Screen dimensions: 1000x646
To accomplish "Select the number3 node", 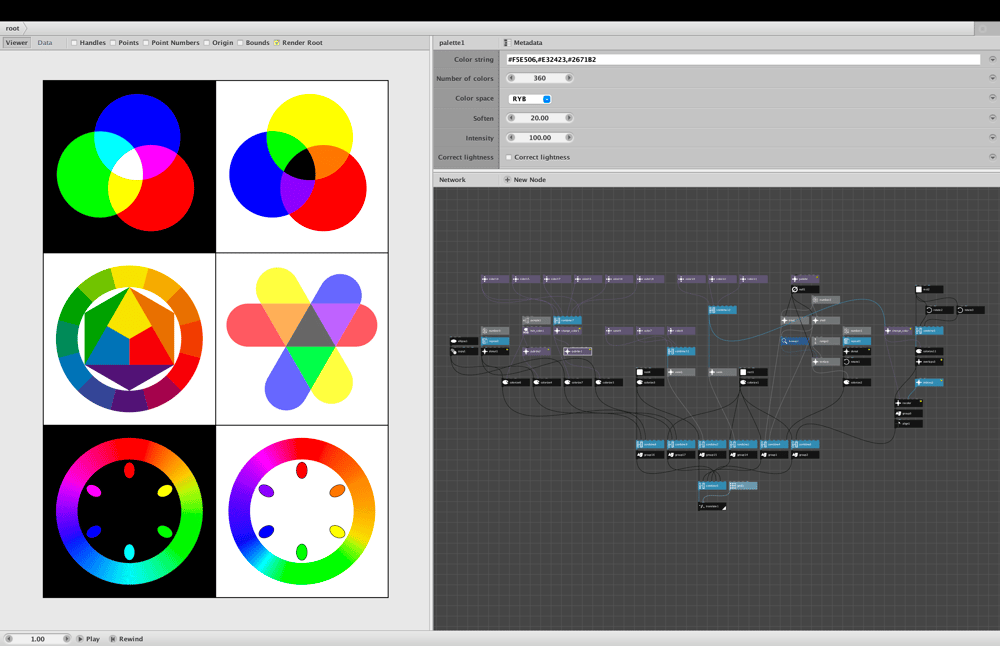I will [x=495, y=331].
